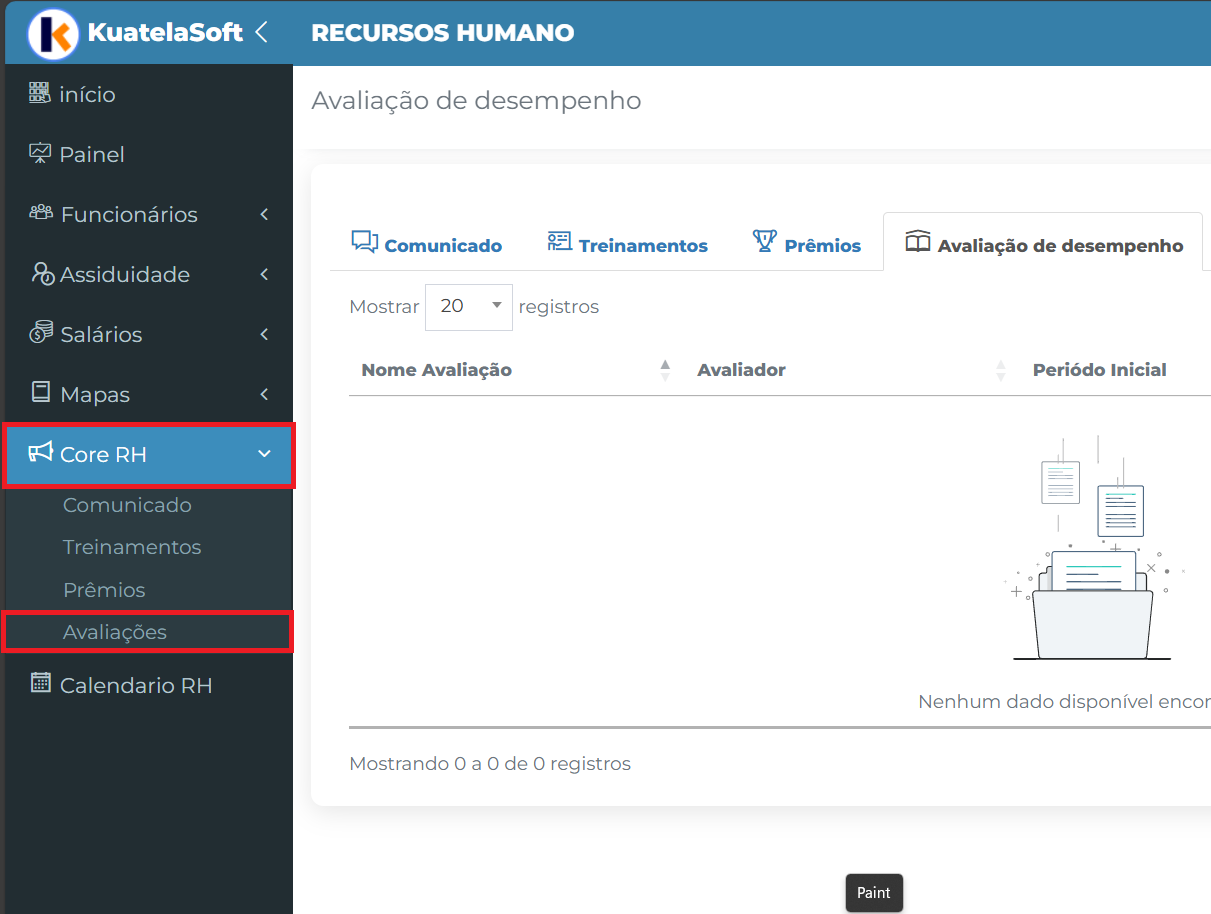1211x914 pixels.
Task: Collapse the Core RH menu chevron
Action: tap(264, 454)
